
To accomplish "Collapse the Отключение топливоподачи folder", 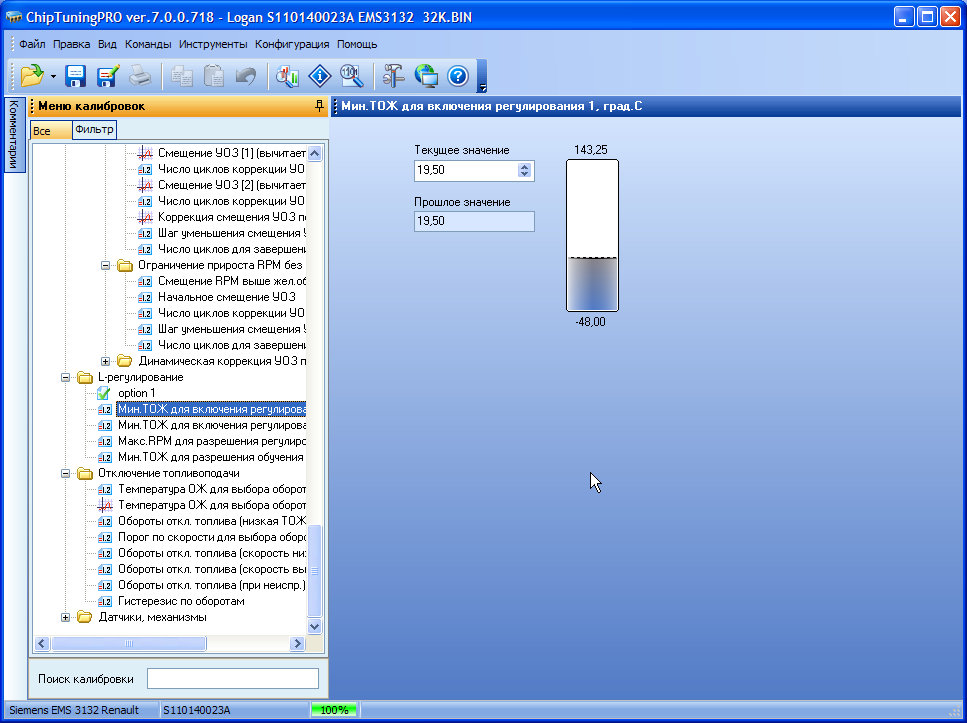I will click(x=67, y=473).
